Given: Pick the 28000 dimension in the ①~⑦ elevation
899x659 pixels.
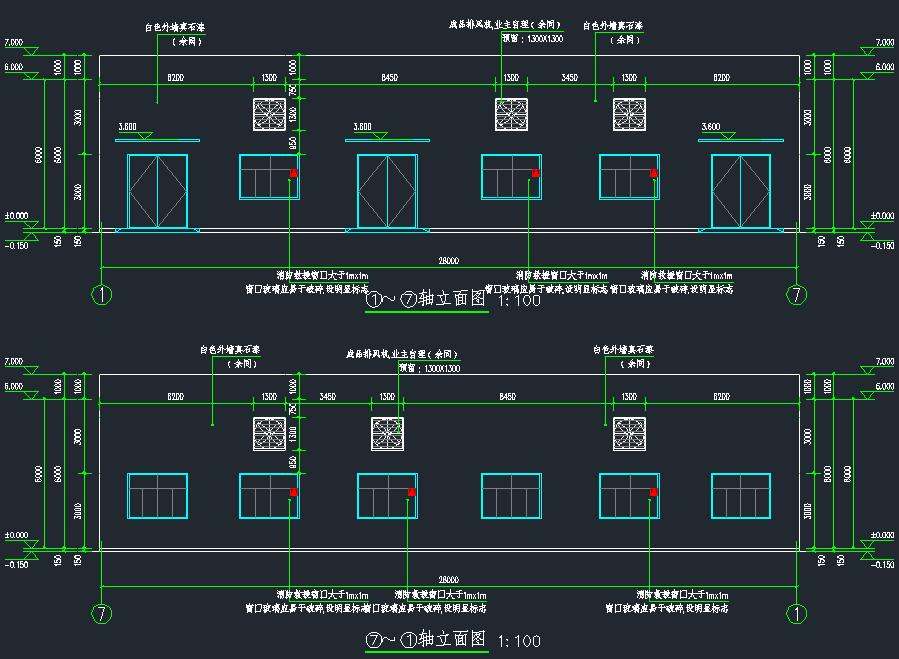Looking at the screenshot, I should pos(448,261).
